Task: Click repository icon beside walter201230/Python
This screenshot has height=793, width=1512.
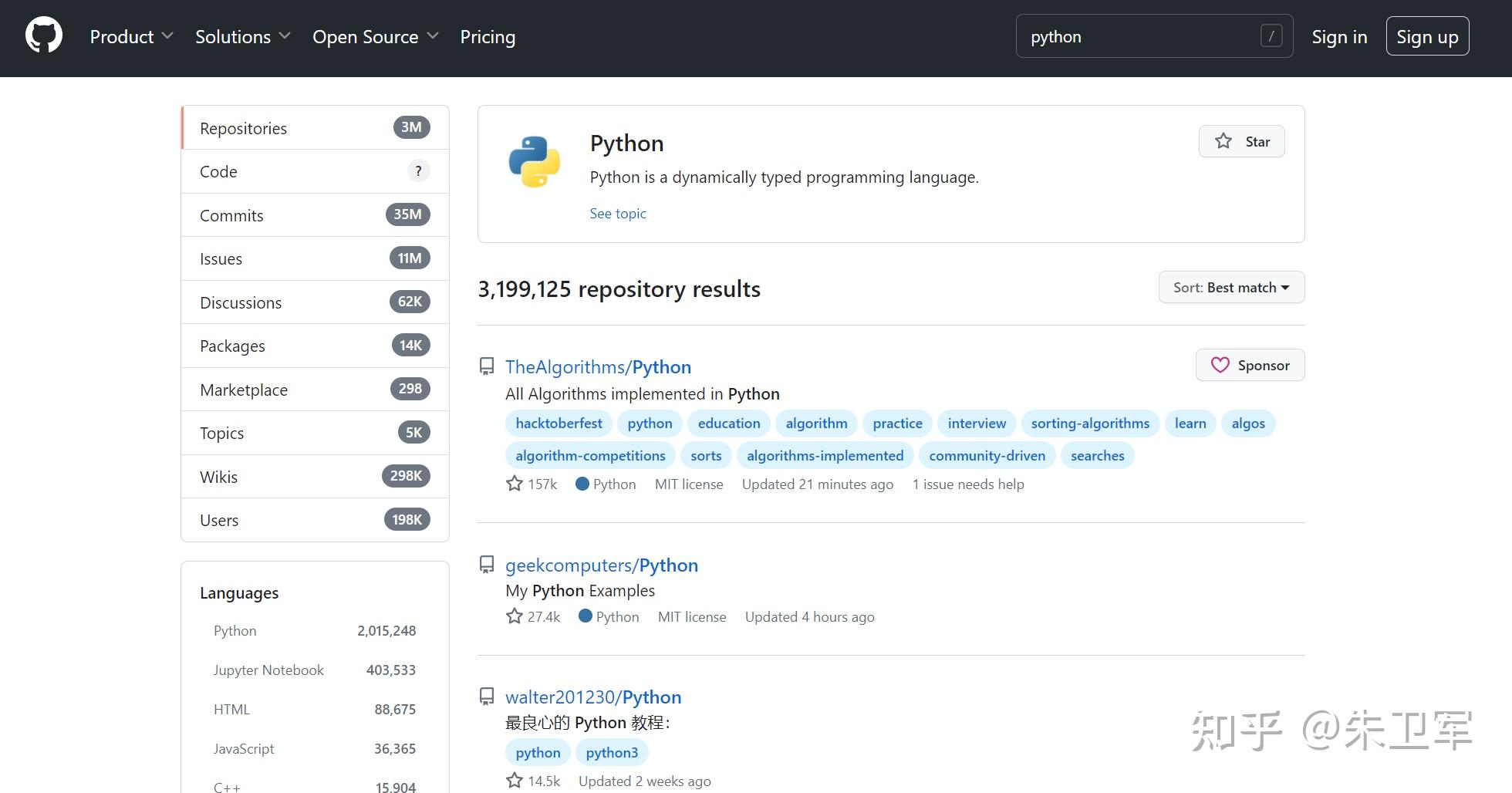Action: tap(487, 697)
